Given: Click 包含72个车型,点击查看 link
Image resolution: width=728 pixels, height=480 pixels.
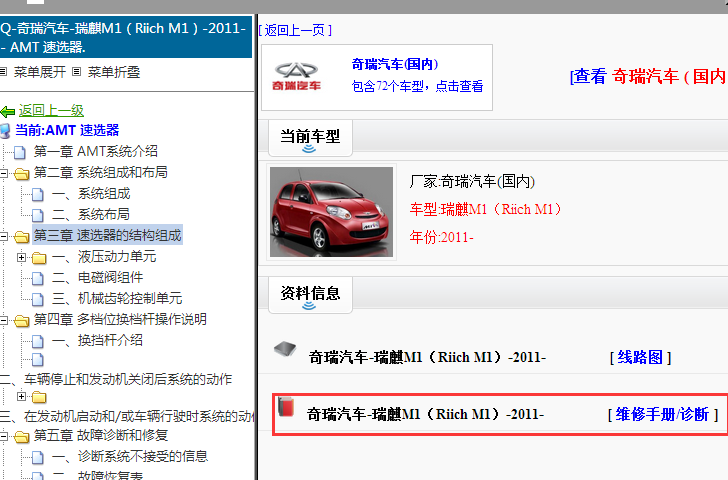Looking at the screenshot, I should (417, 86).
